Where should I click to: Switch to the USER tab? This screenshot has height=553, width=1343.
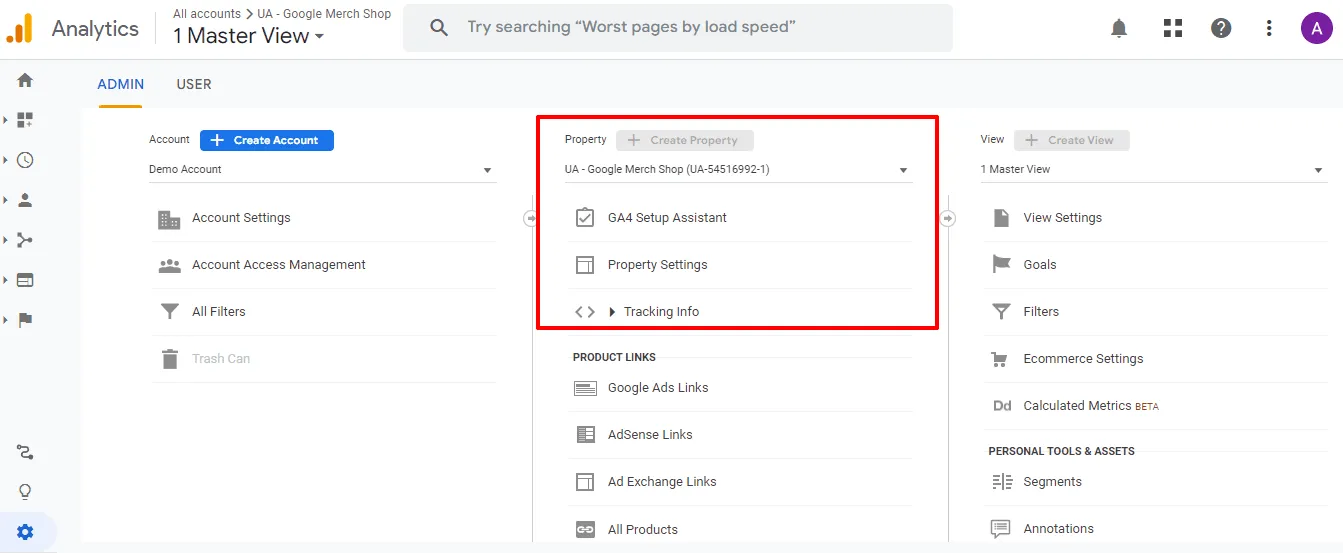194,85
